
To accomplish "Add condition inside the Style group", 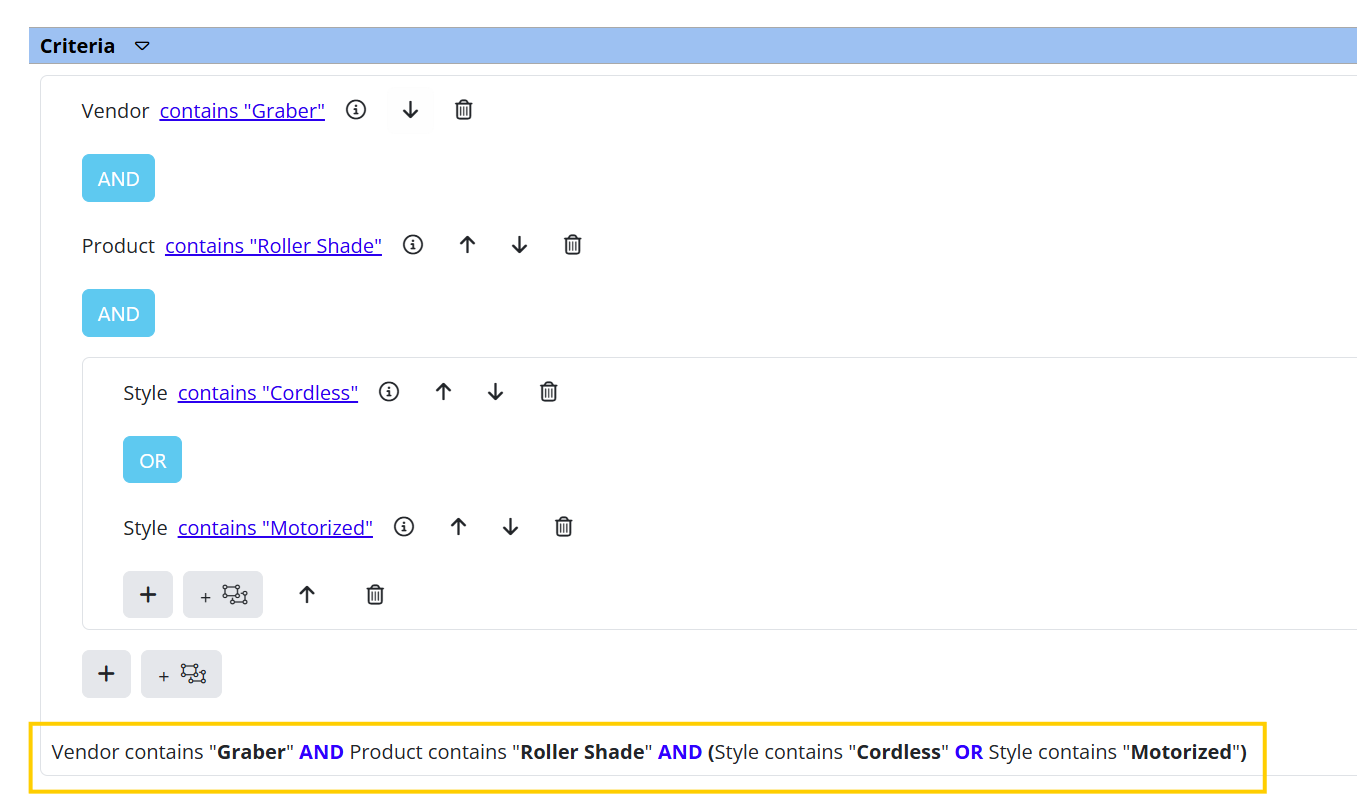I will click(148, 594).
